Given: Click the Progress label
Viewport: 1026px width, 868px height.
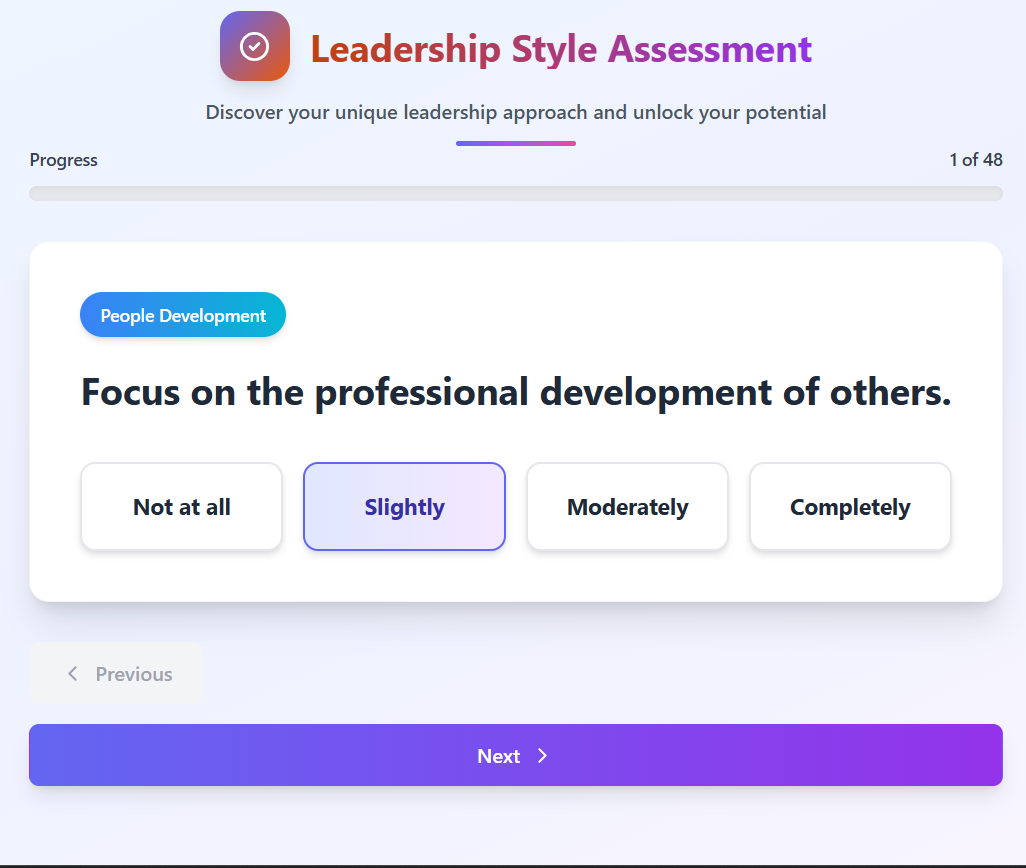Looking at the screenshot, I should coord(64,160).
